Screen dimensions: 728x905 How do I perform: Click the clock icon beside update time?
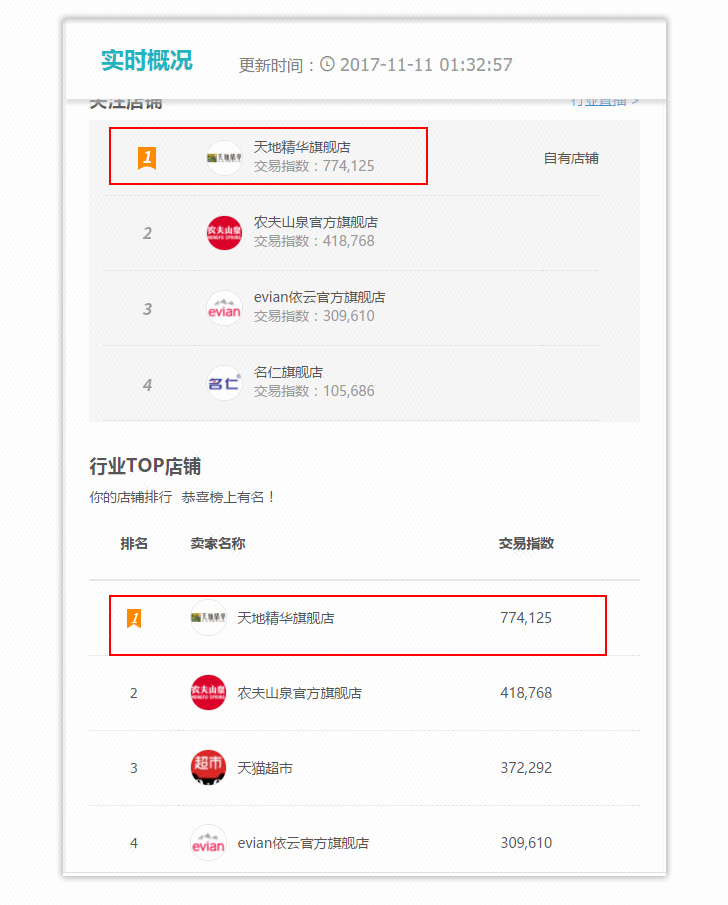tap(327, 63)
